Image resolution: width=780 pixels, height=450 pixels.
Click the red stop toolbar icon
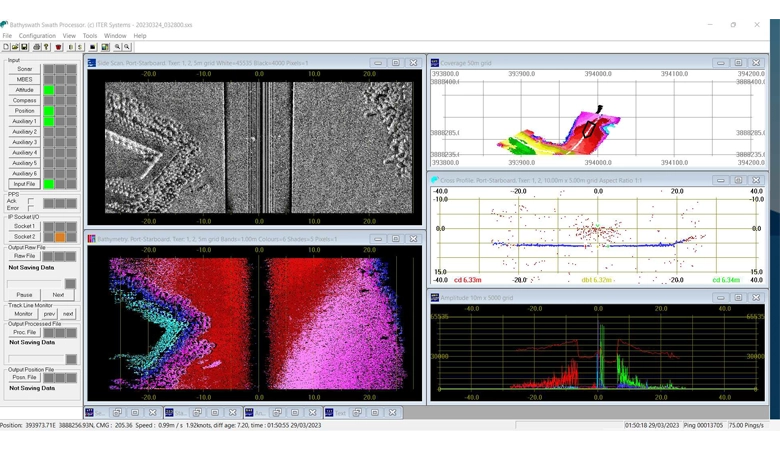[58, 47]
